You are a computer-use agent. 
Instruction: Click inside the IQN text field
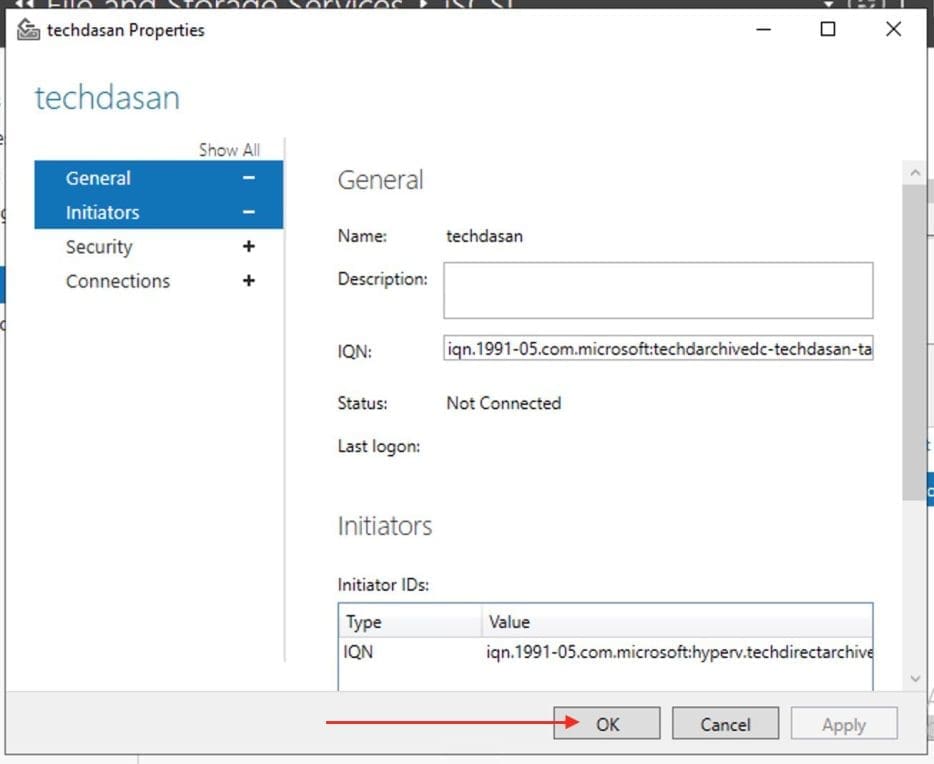658,351
